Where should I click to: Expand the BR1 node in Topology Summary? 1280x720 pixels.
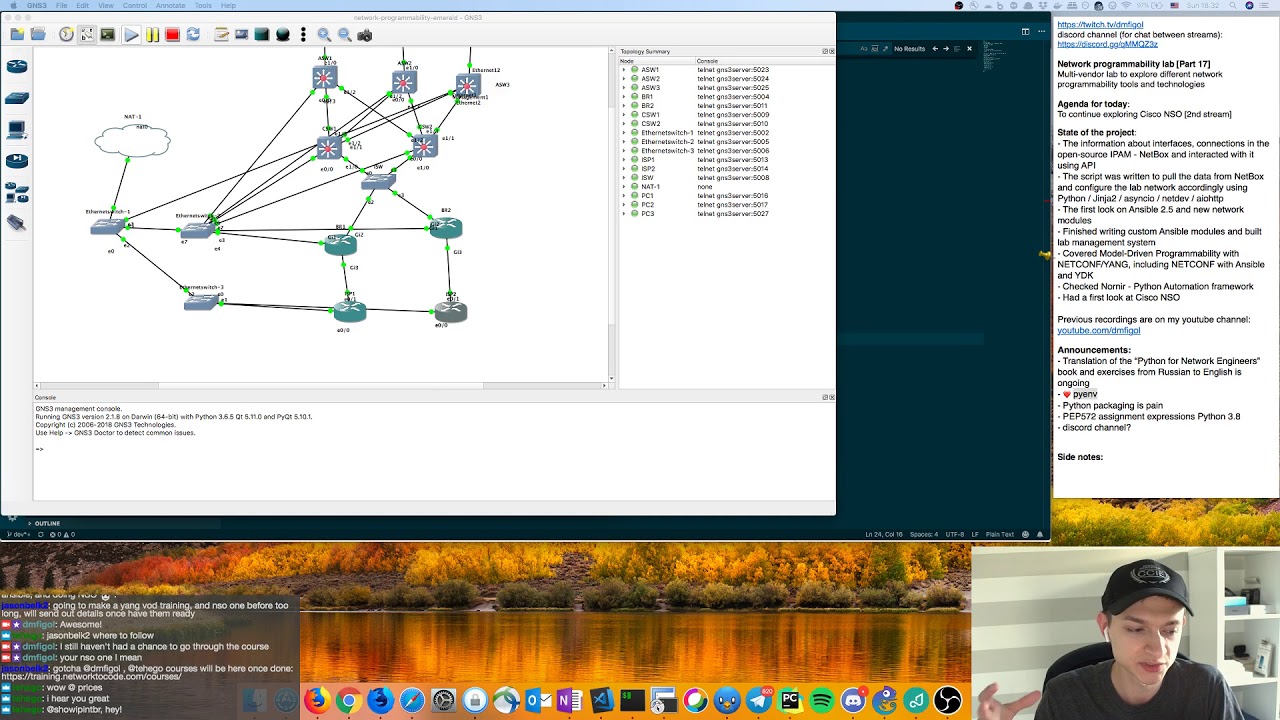point(624,97)
